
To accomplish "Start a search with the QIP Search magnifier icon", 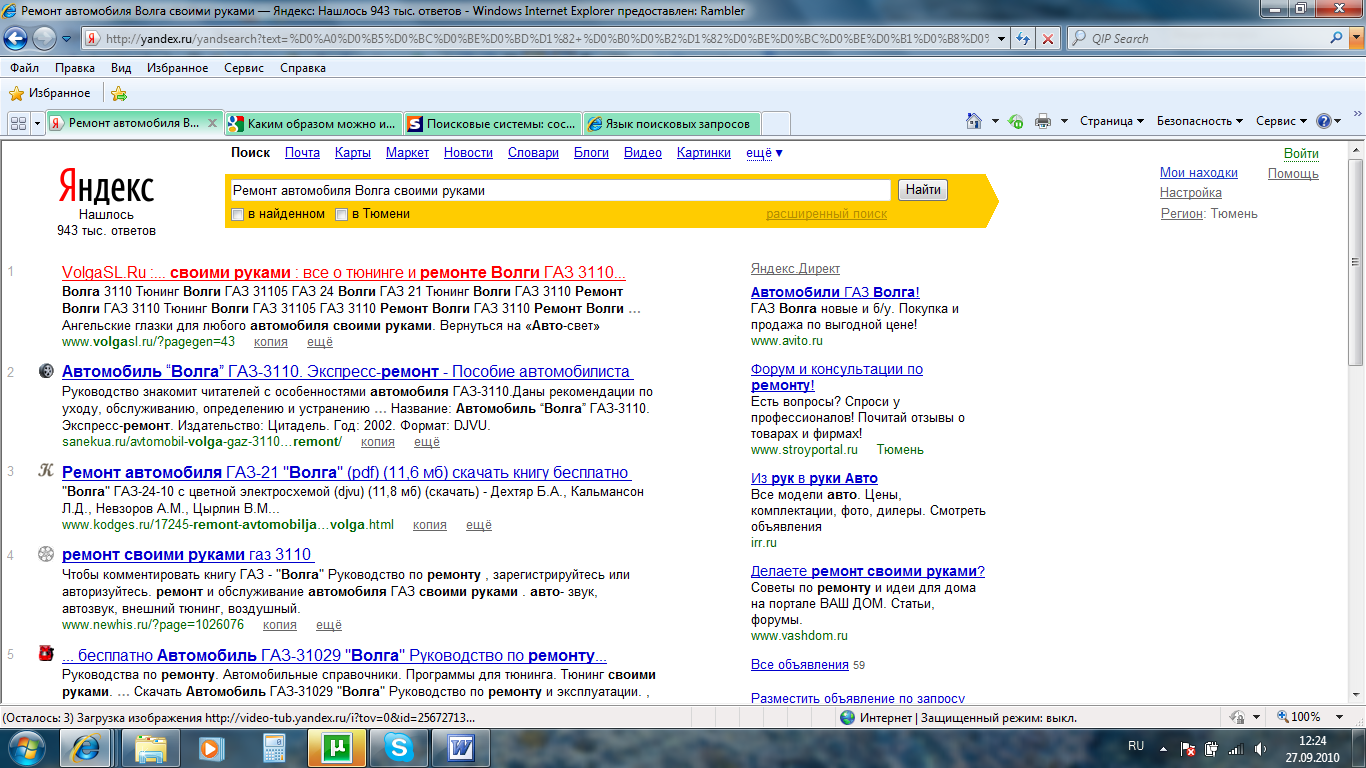I will coord(1337,38).
